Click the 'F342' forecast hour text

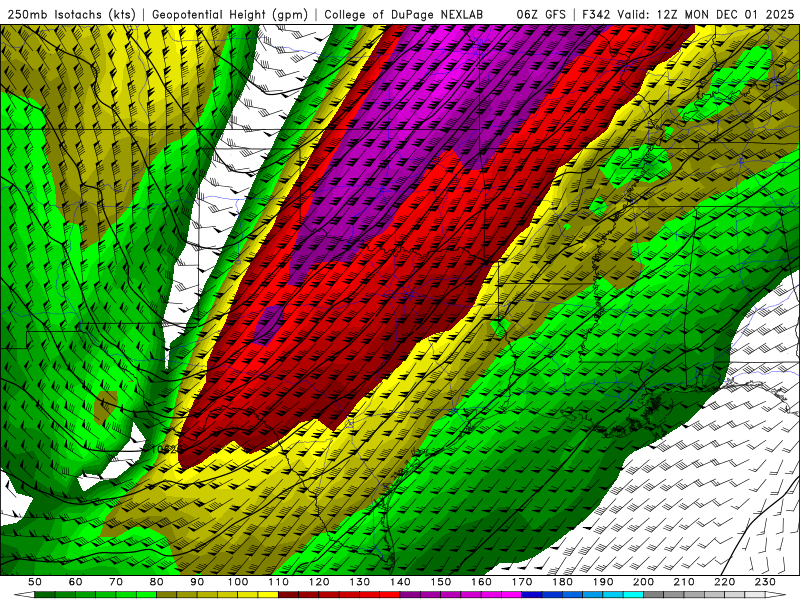[596, 15]
